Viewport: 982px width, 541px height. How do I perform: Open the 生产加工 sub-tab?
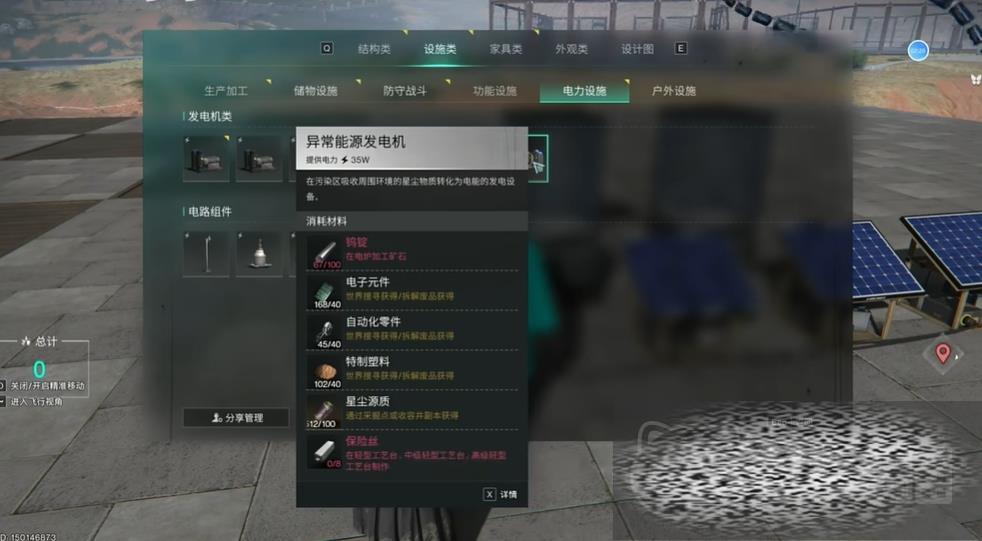pyautogui.click(x=226, y=91)
